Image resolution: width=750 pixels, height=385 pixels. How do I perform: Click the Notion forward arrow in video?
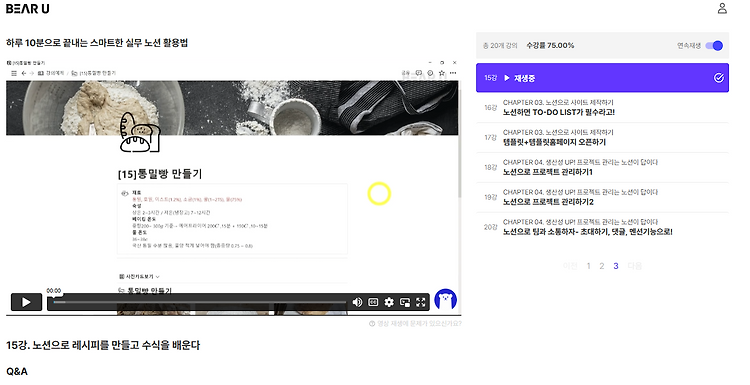tap(32, 73)
